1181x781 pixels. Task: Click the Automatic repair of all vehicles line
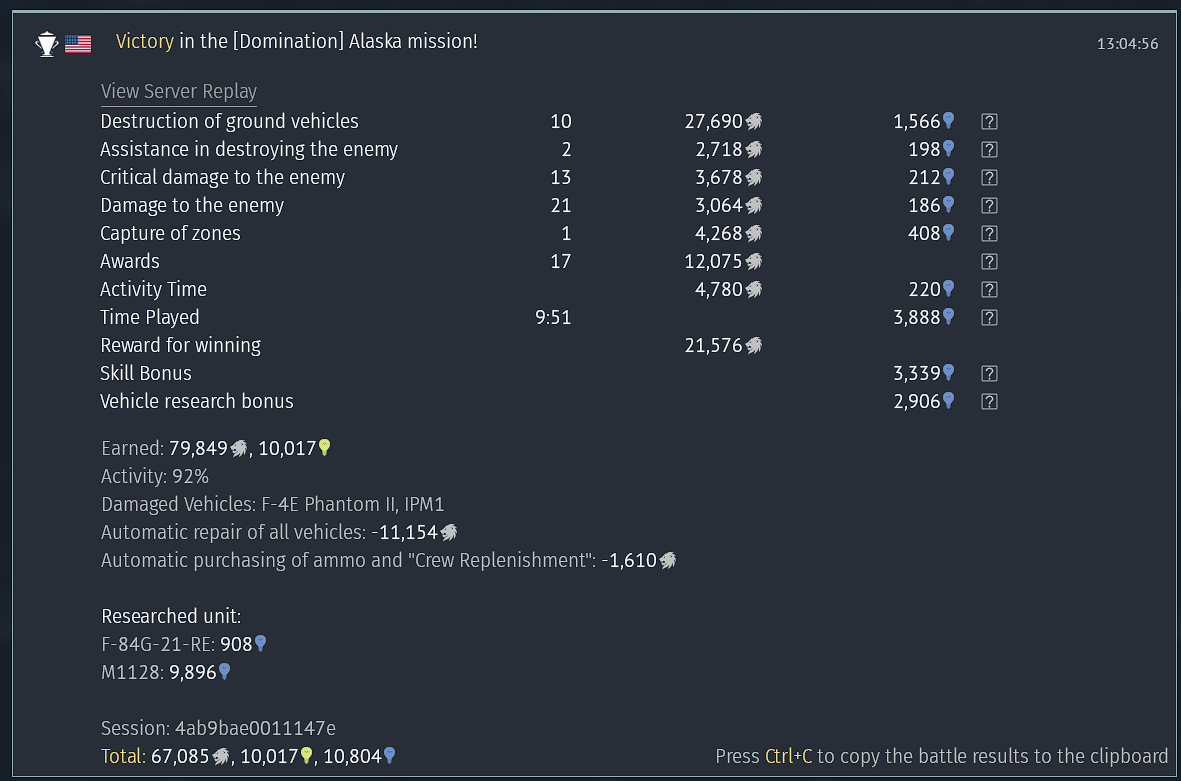click(x=279, y=532)
